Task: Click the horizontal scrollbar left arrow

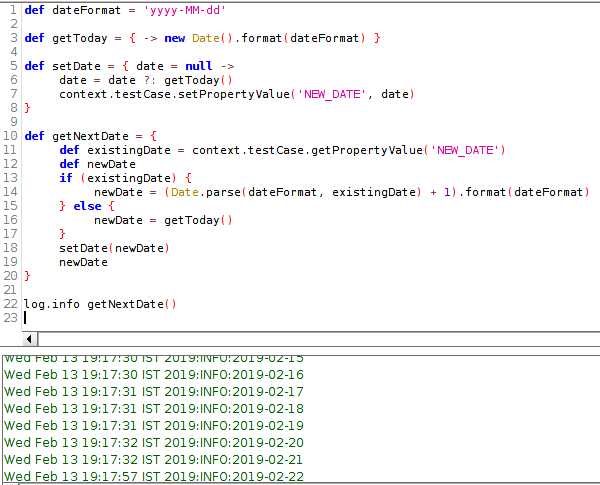Action: (x=28, y=339)
